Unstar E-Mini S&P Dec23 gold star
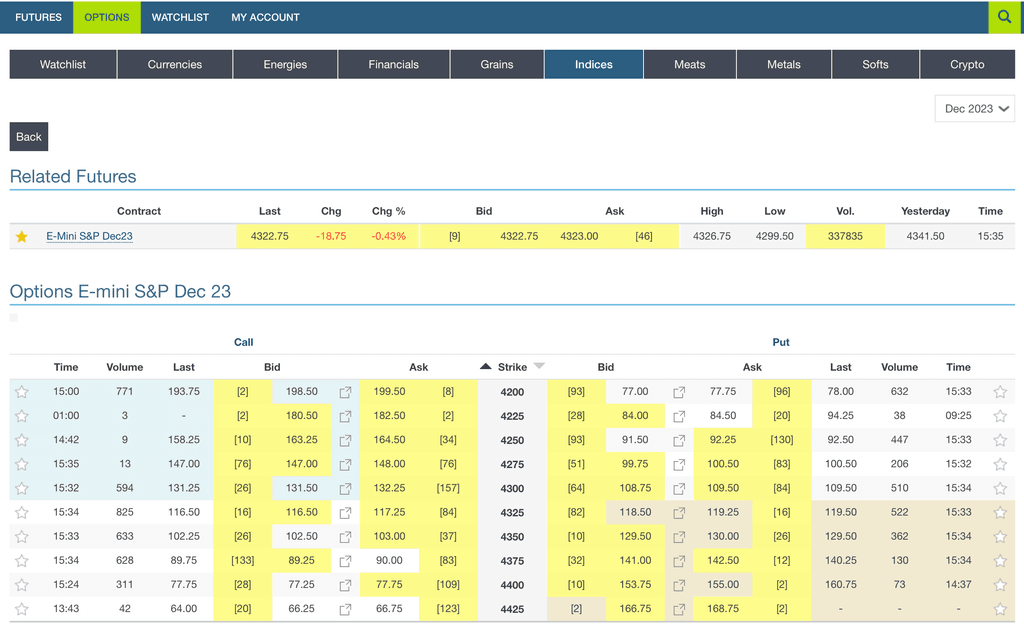Screen dimensions: 1024x624 coord(21,237)
